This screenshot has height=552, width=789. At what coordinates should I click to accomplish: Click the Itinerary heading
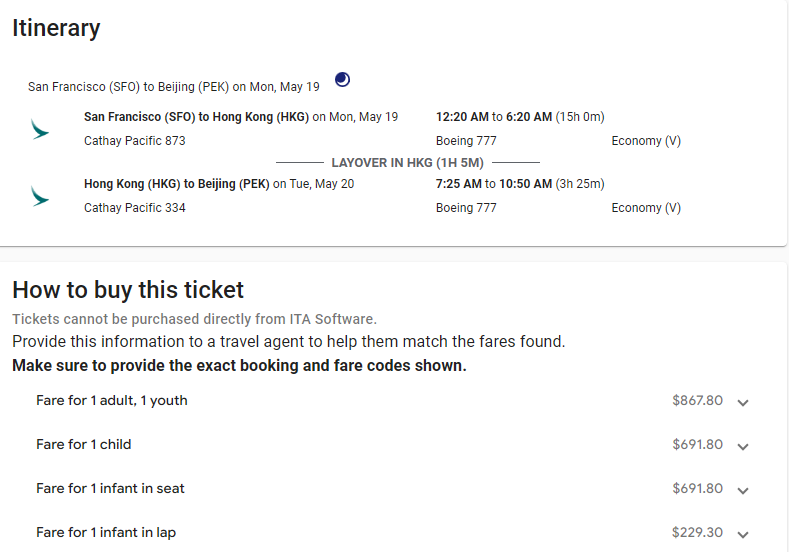[56, 28]
